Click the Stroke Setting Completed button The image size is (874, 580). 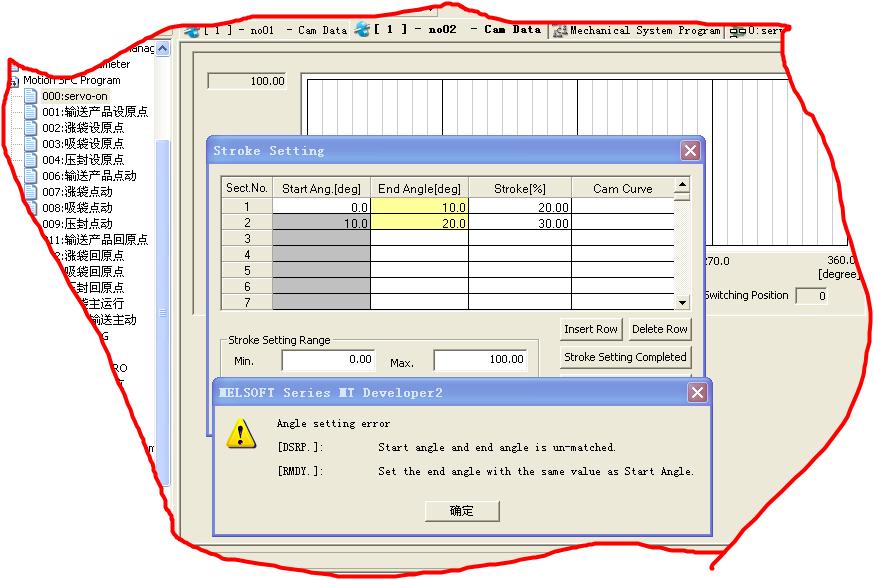pos(625,357)
